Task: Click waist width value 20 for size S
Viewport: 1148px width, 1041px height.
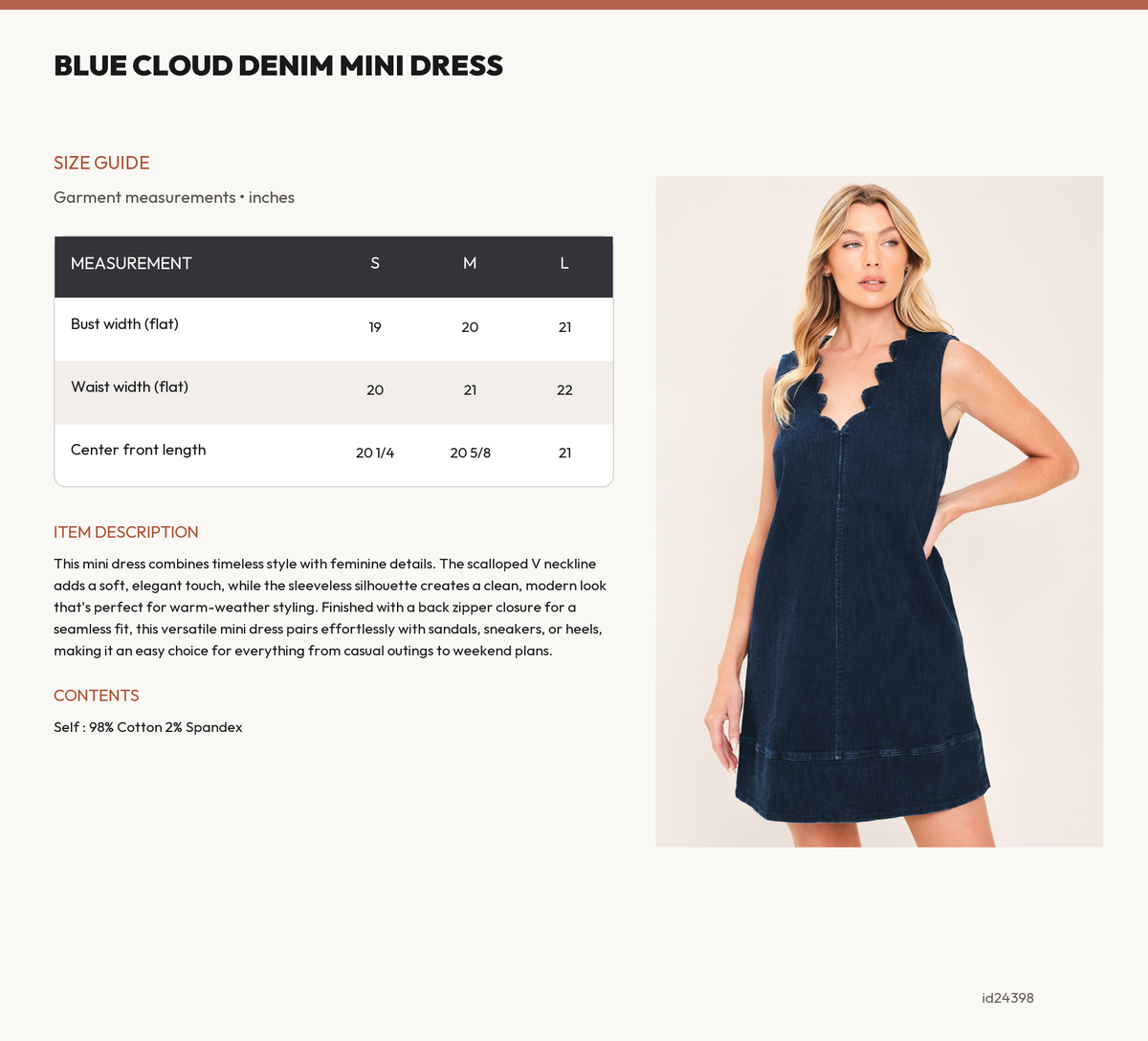Action: coord(375,390)
